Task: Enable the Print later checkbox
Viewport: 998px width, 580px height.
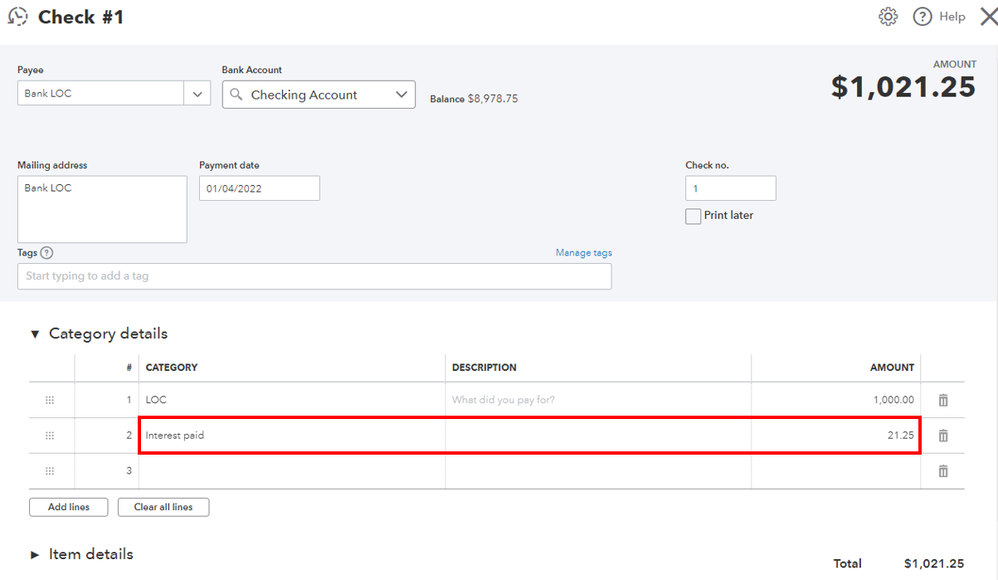Action: (693, 216)
